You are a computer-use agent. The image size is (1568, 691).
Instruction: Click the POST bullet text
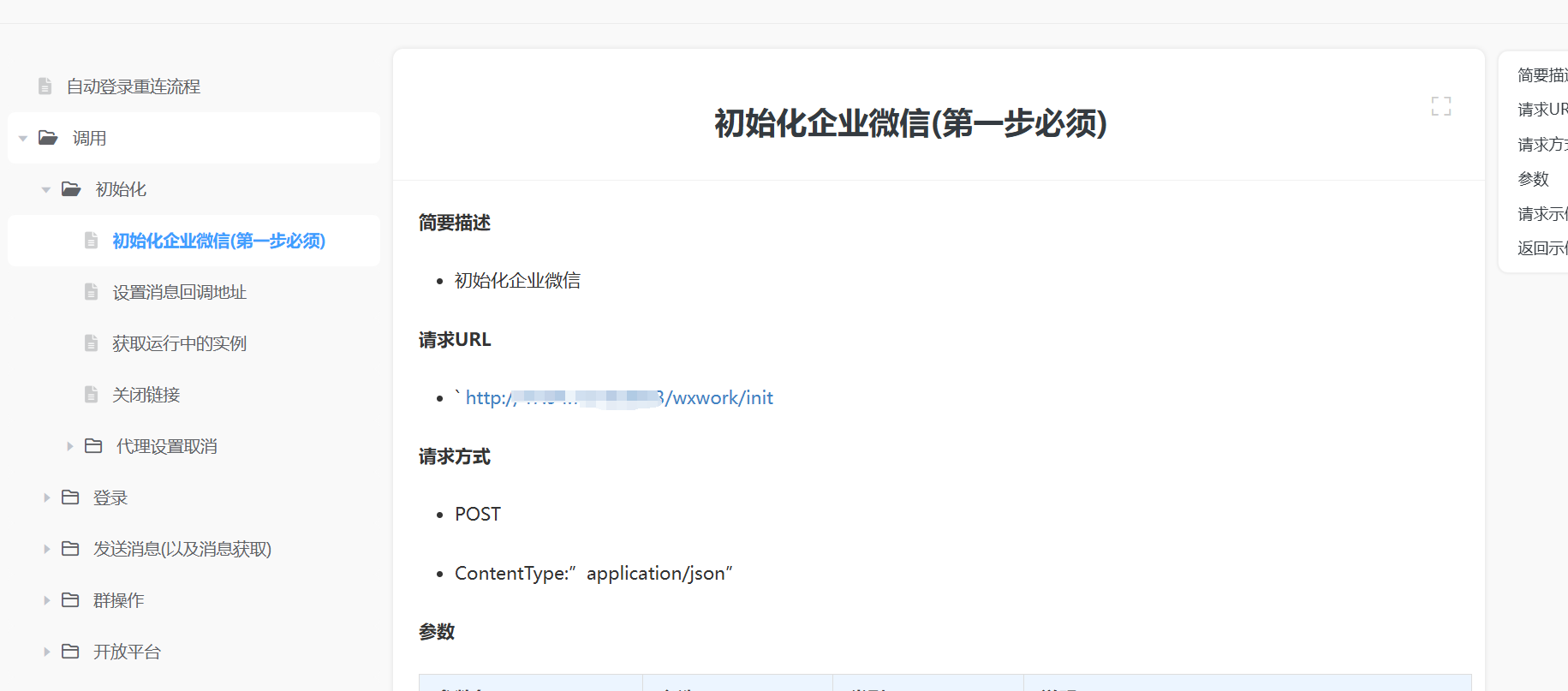tap(478, 514)
